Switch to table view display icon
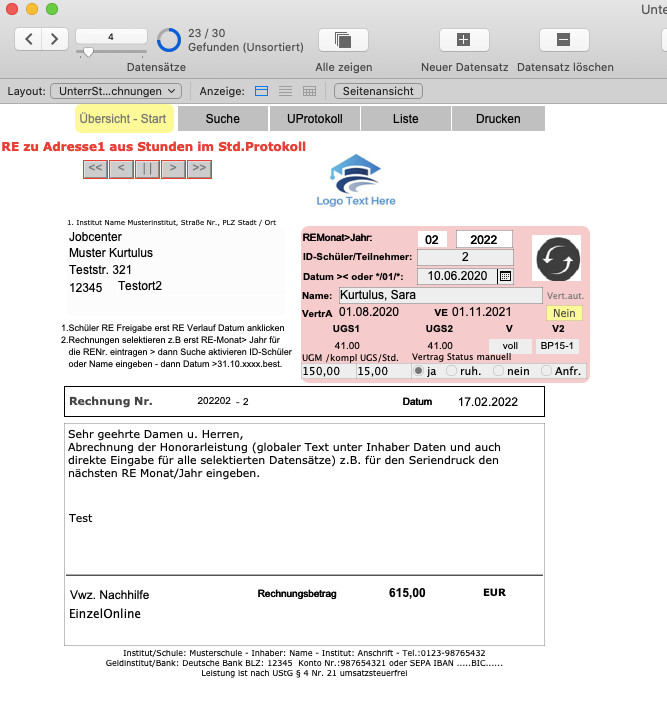Screen dimensions: 667x720 (x=309, y=91)
